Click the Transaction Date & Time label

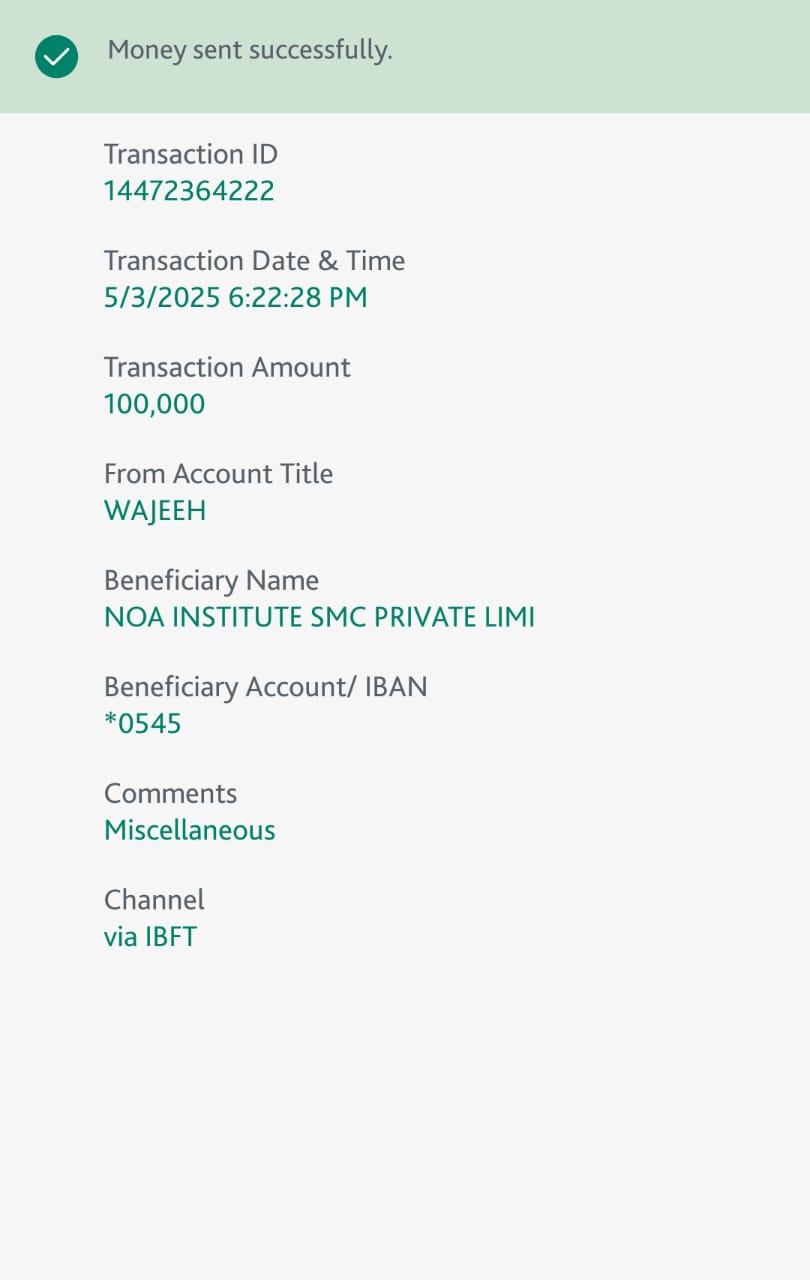point(254,261)
